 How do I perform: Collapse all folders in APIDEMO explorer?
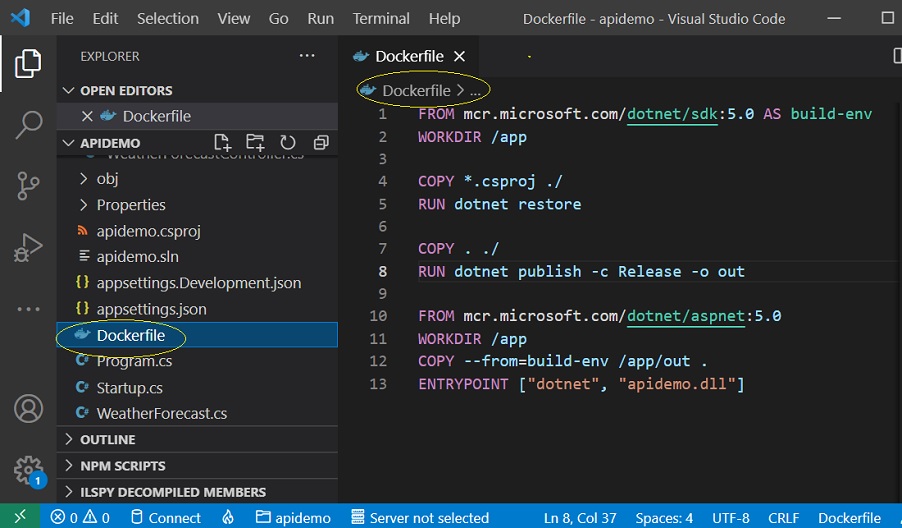[321, 142]
